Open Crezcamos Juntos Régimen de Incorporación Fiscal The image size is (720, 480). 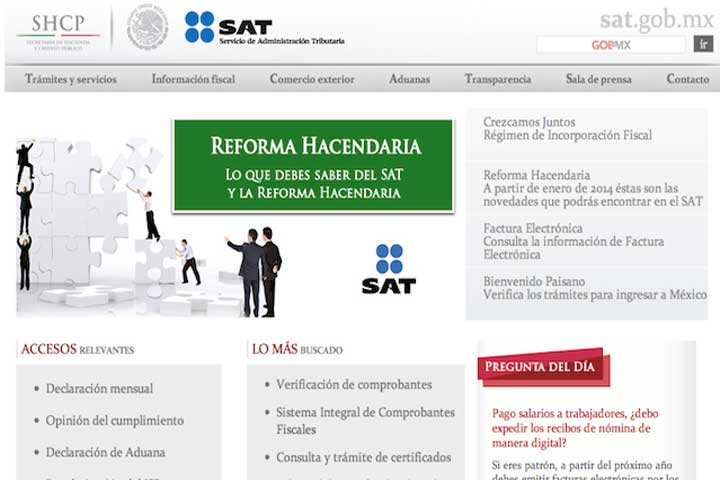567,128
